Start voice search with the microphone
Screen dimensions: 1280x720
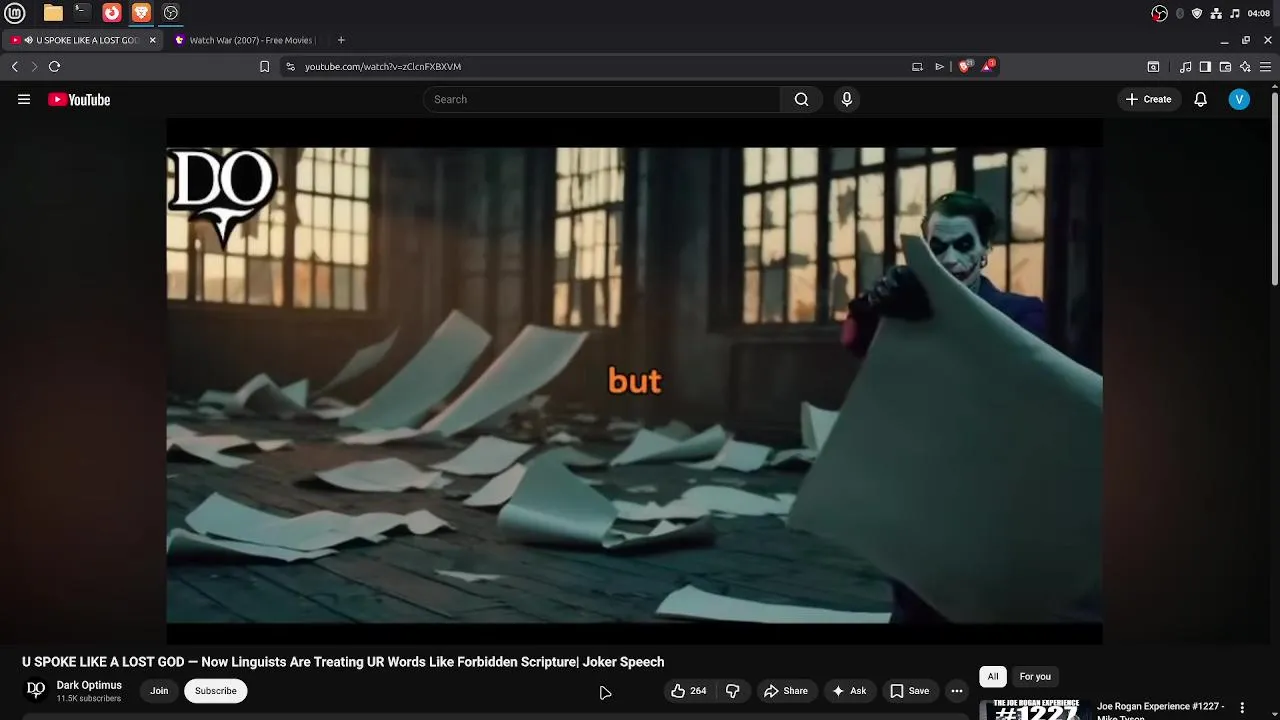847,99
